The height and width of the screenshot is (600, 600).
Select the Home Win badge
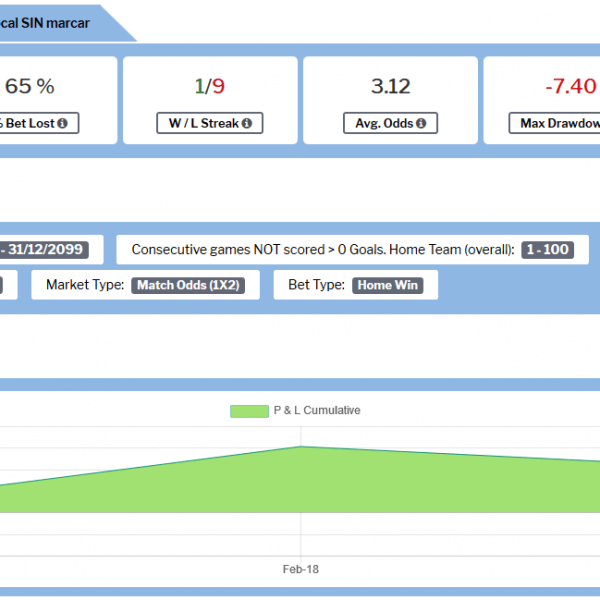(388, 285)
